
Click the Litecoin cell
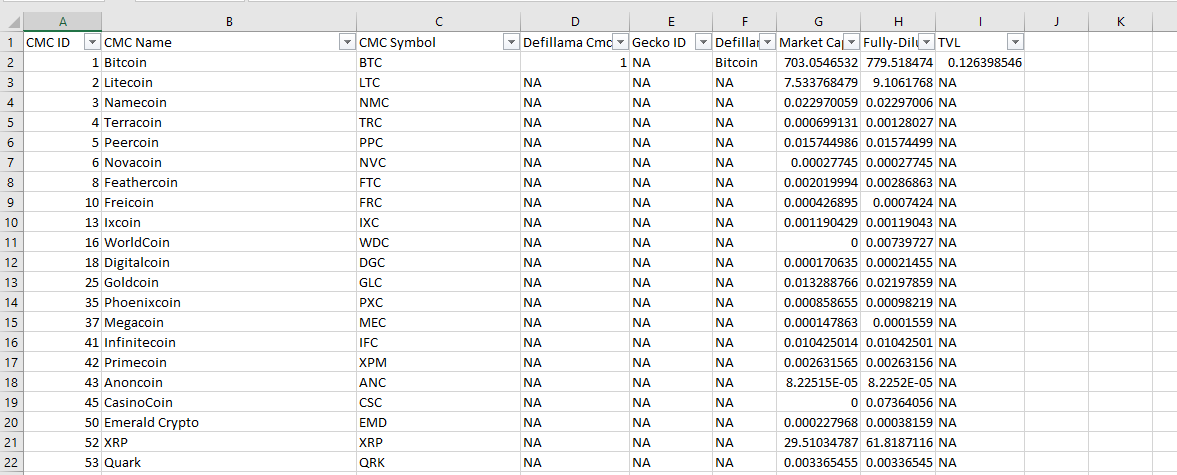(229, 83)
